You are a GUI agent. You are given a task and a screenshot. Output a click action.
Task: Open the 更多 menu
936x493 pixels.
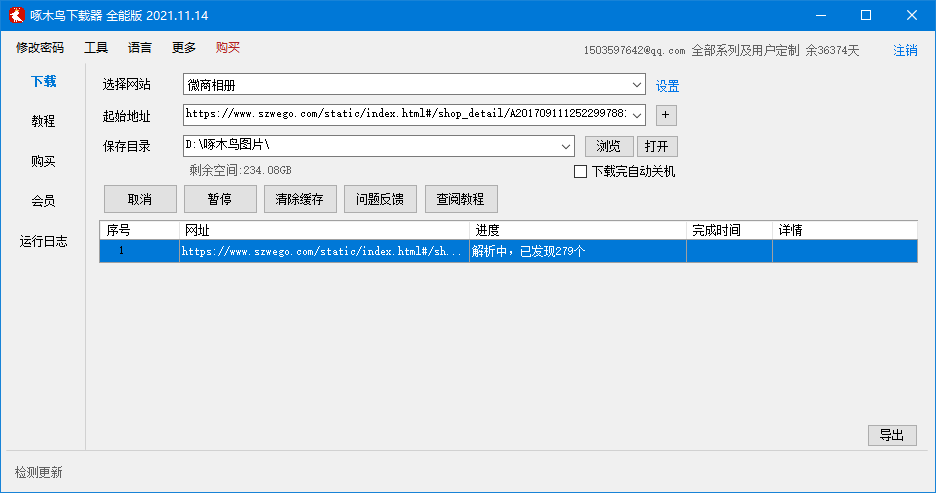(184, 48)
